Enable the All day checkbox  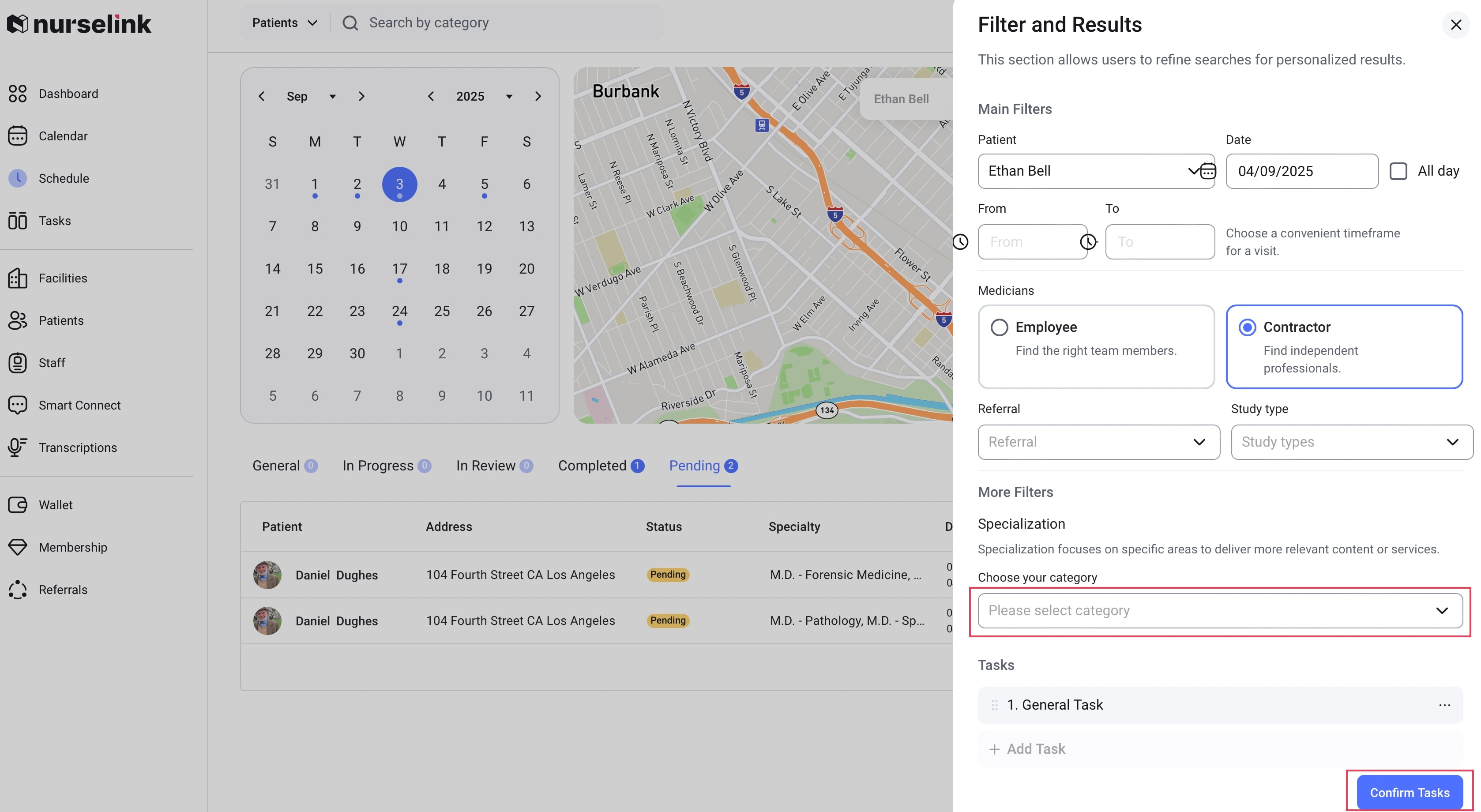tap(1398, 171)
